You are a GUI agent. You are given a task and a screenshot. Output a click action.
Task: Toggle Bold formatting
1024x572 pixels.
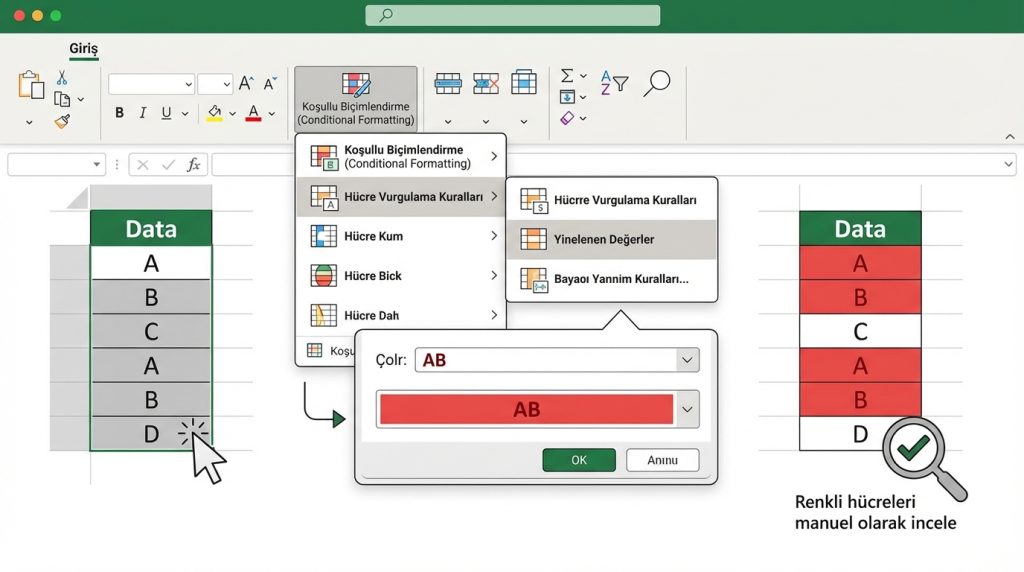point(119,113)
